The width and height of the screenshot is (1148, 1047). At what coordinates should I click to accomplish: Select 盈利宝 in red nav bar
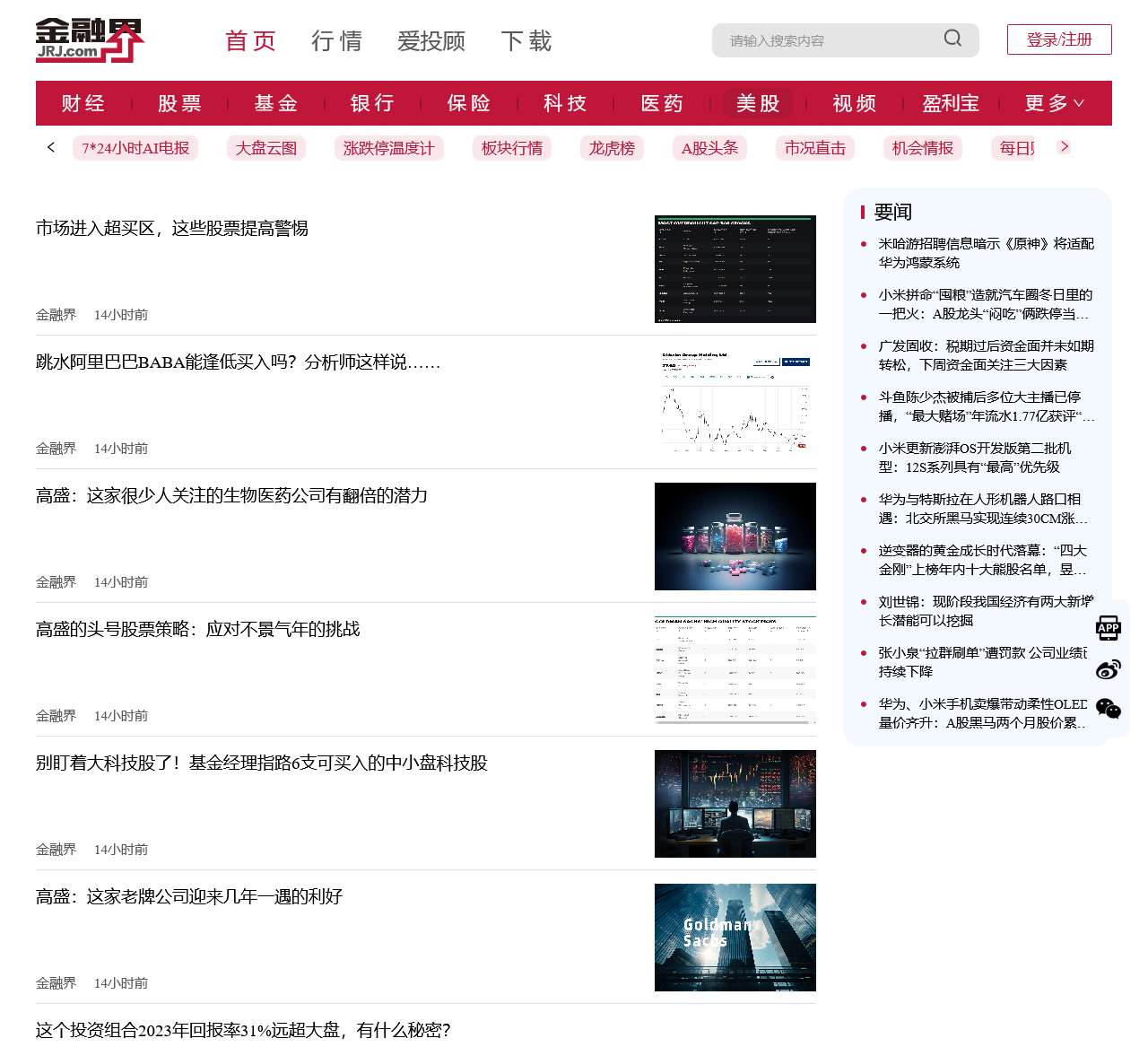point(951,103)
